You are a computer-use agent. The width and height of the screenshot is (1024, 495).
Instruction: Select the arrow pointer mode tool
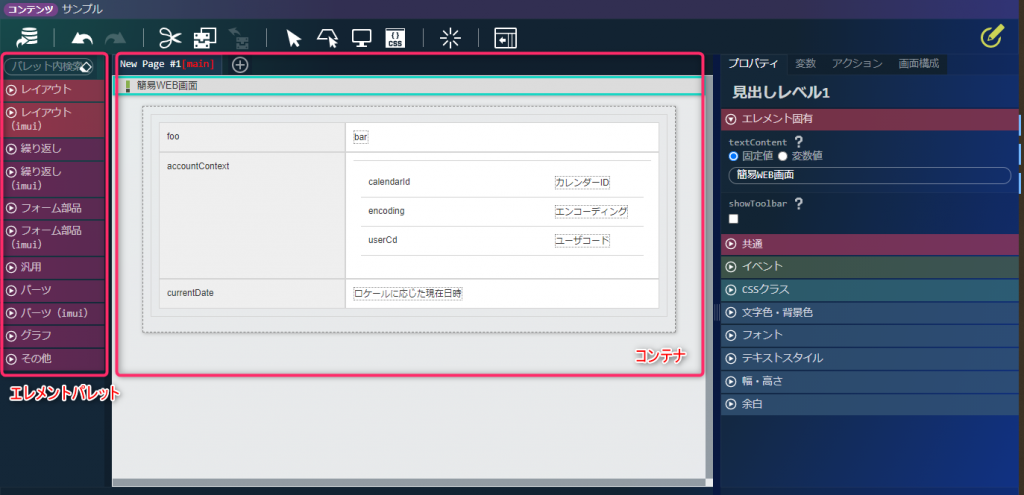tap(294, 38)
